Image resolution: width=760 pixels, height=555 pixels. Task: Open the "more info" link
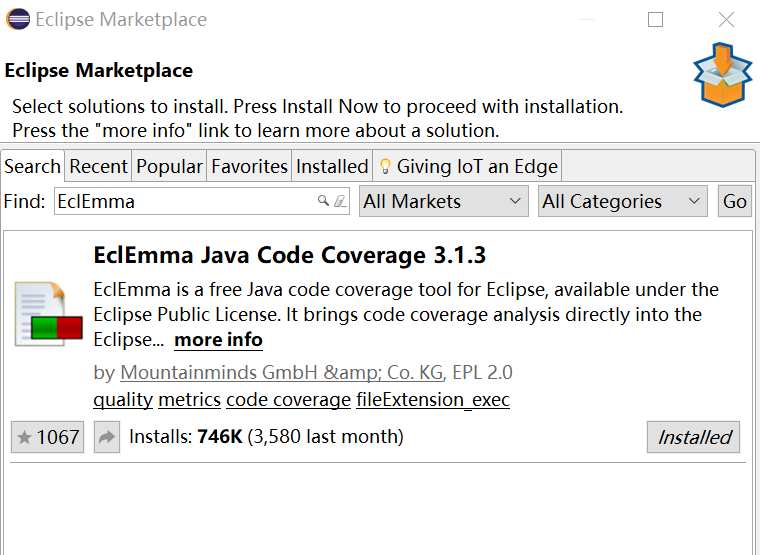pyautogui.click(x=218, y=340)
